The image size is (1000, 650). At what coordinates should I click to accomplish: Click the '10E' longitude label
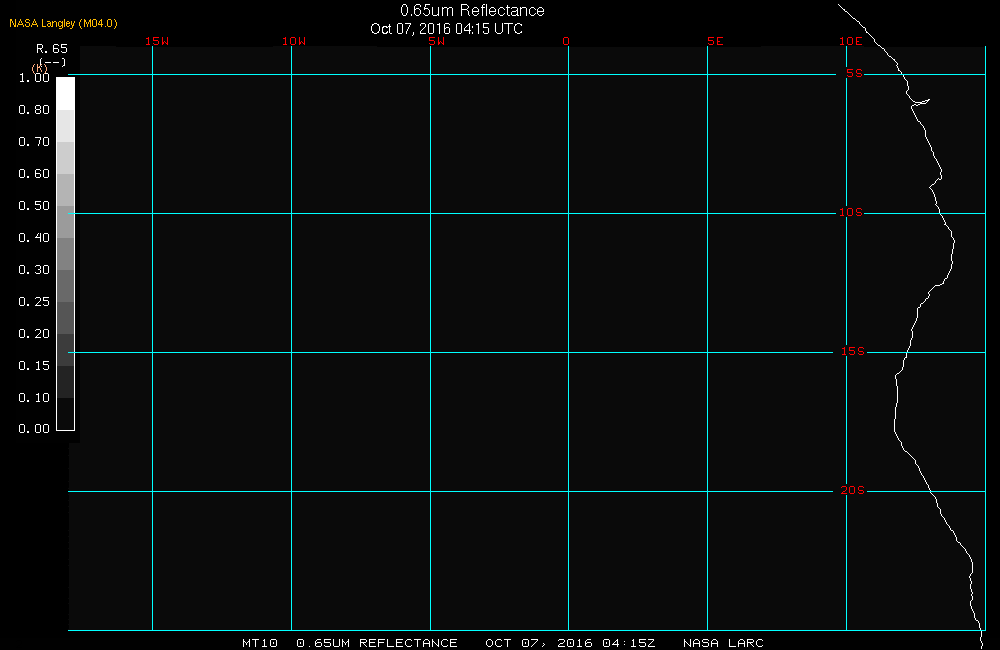click(851, 41)
